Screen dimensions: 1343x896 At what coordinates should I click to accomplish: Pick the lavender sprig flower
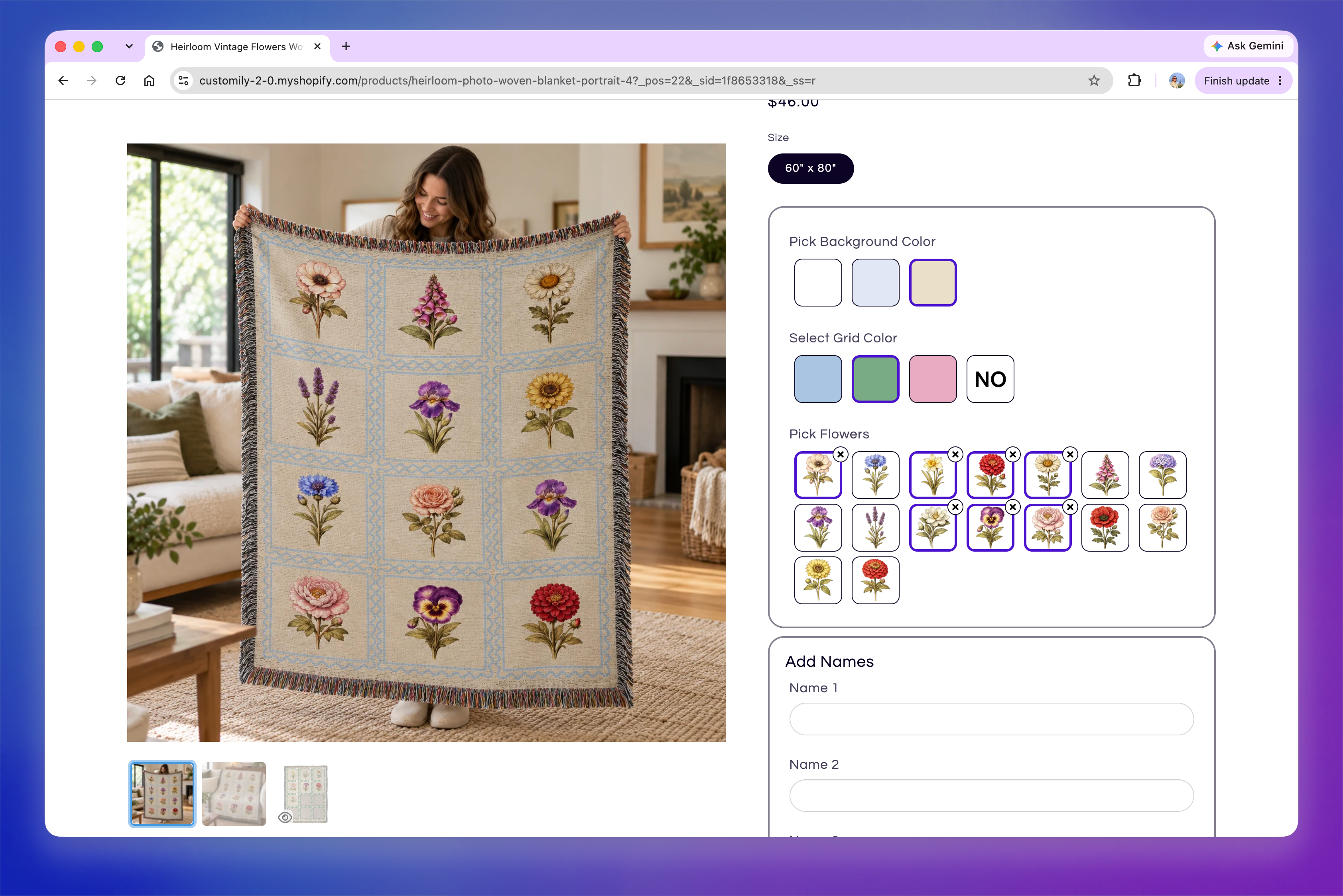coord(875,527)
